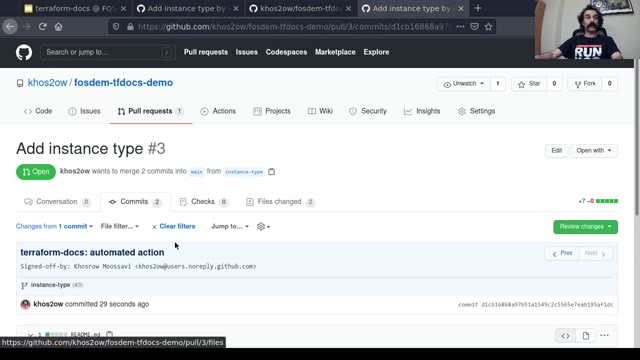
Task: Switch to the Conversation tab
Action: point(57,202)
